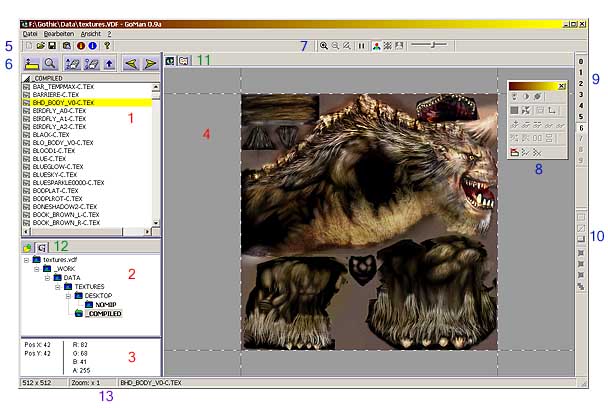Toggle the checkered grid pattern icon
Screen dimensions: 608x408
coord(387,46)
